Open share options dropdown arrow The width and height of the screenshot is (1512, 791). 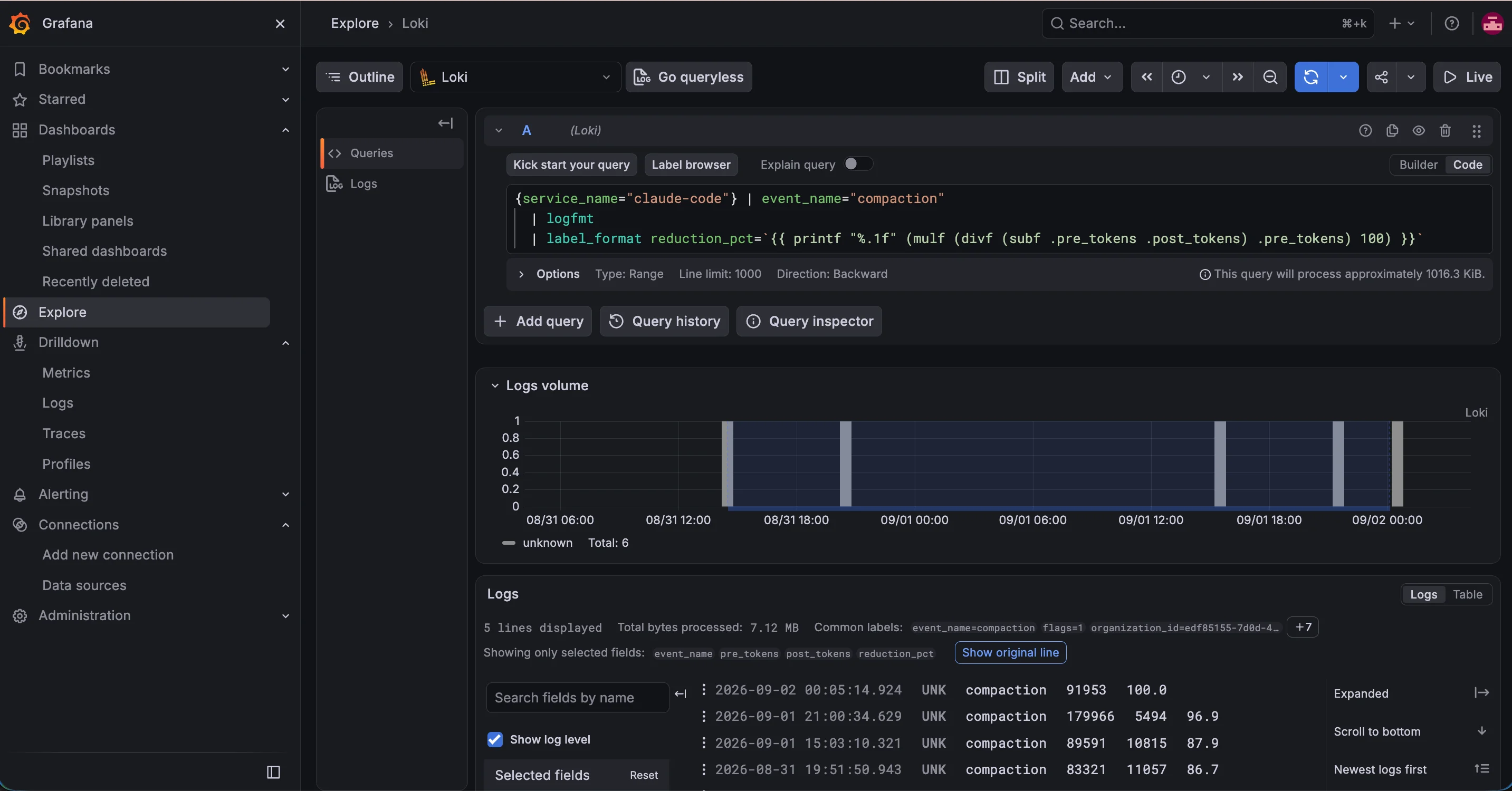(1411, 77)
